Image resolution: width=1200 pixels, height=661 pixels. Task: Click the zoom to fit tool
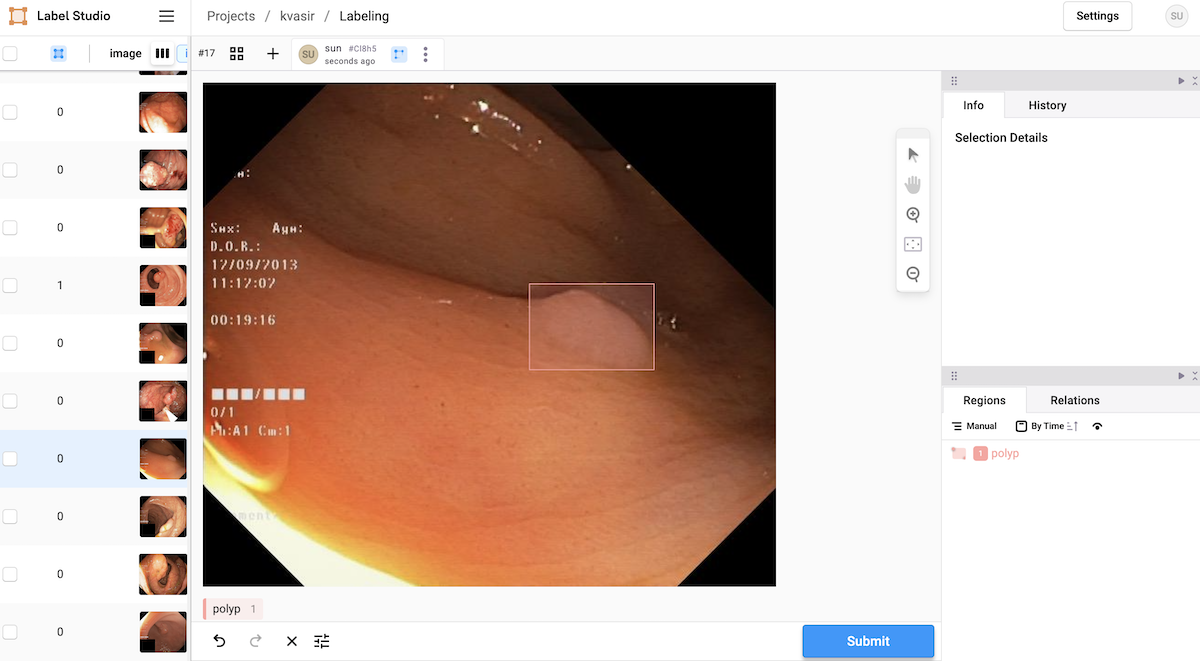pos(913,245)
